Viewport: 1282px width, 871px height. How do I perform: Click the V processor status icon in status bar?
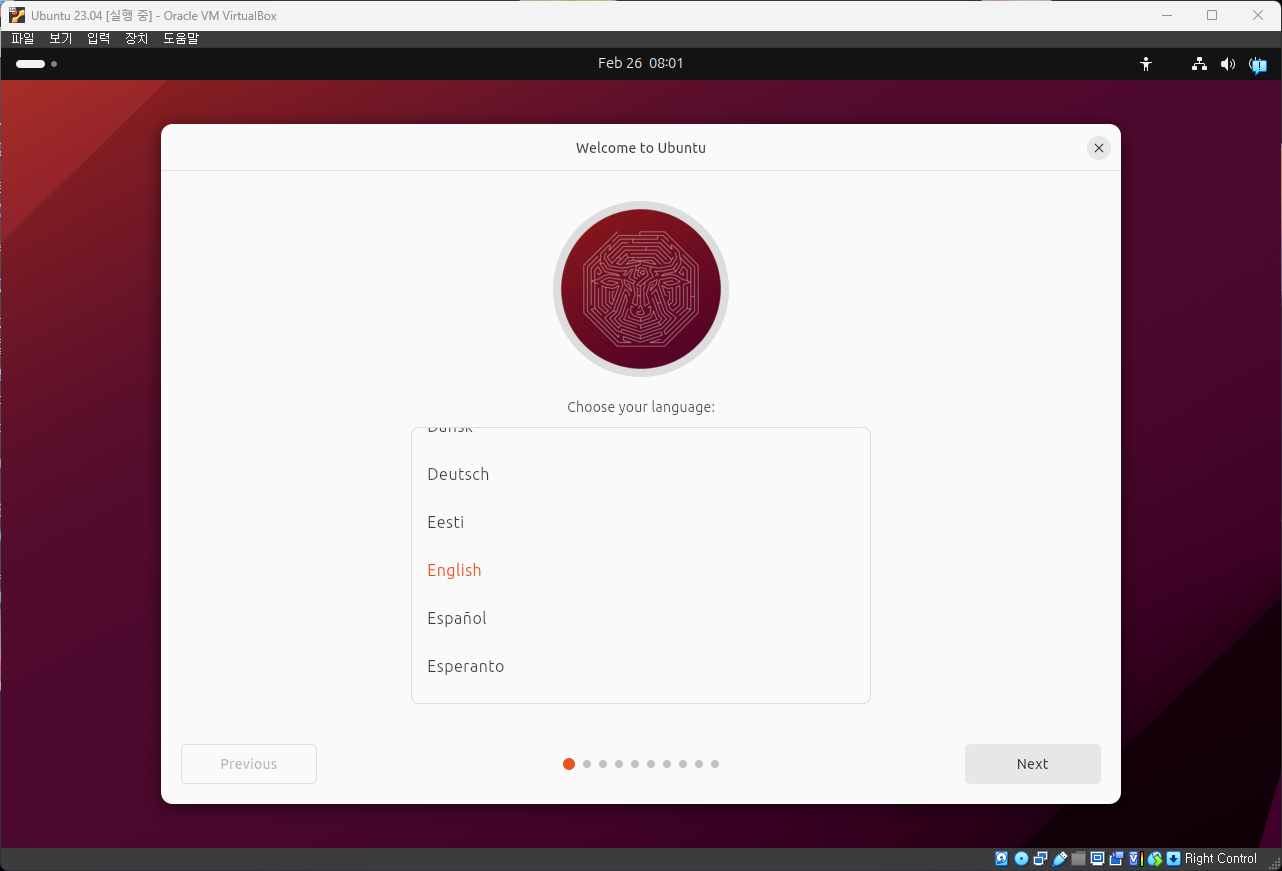click(1135, 858)
